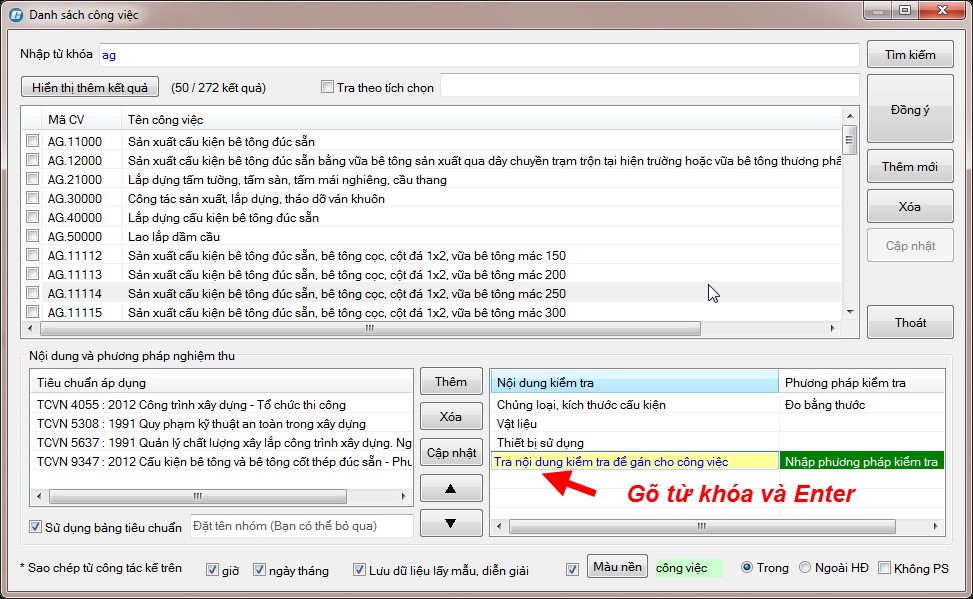Uncheck 'Sử dụng bảng tiêu chuẩn' option

click(x=36, y=527)
